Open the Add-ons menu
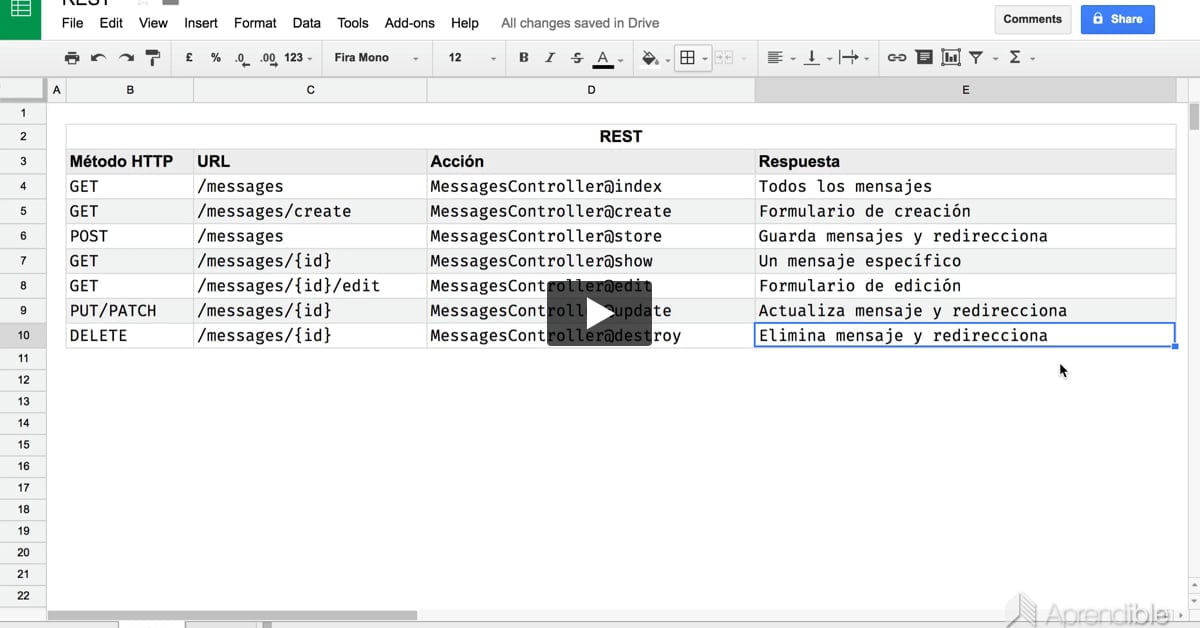This screenshot has width=1200, height=628. point(410,22)
